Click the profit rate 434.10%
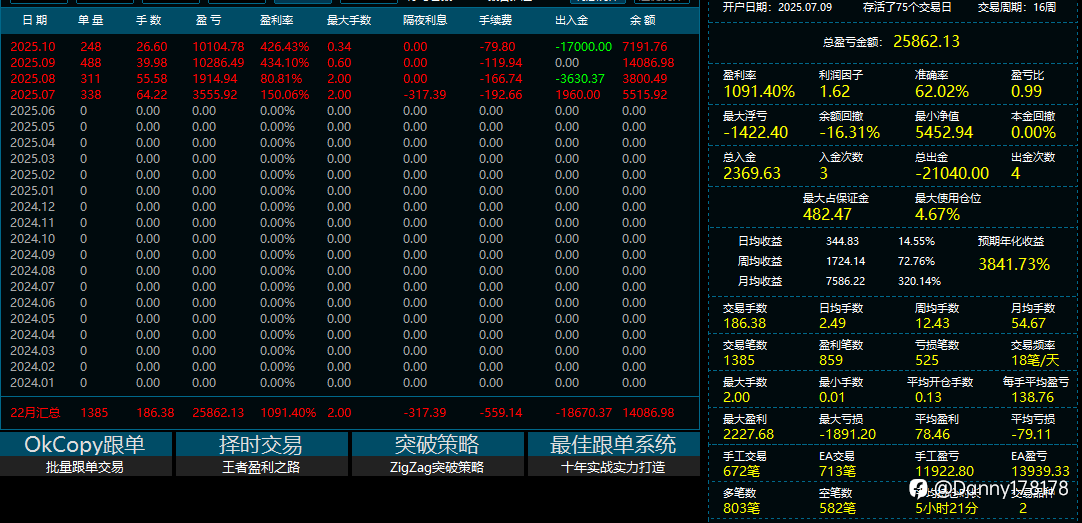This screenshot has width=1082, height=523. (x=284, y=63)
